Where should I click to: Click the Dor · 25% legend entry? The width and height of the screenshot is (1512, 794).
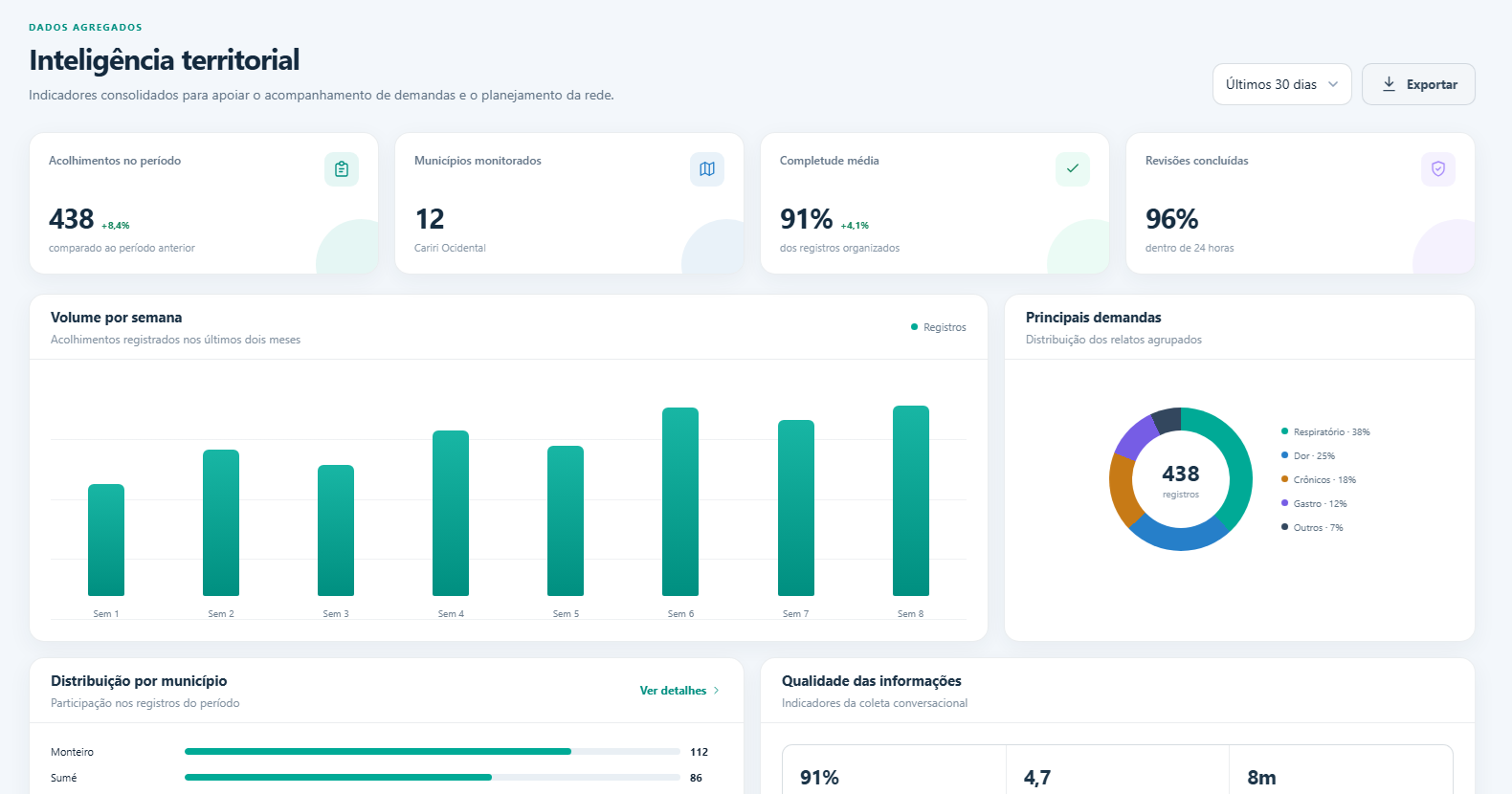(x=1308, y=456)
